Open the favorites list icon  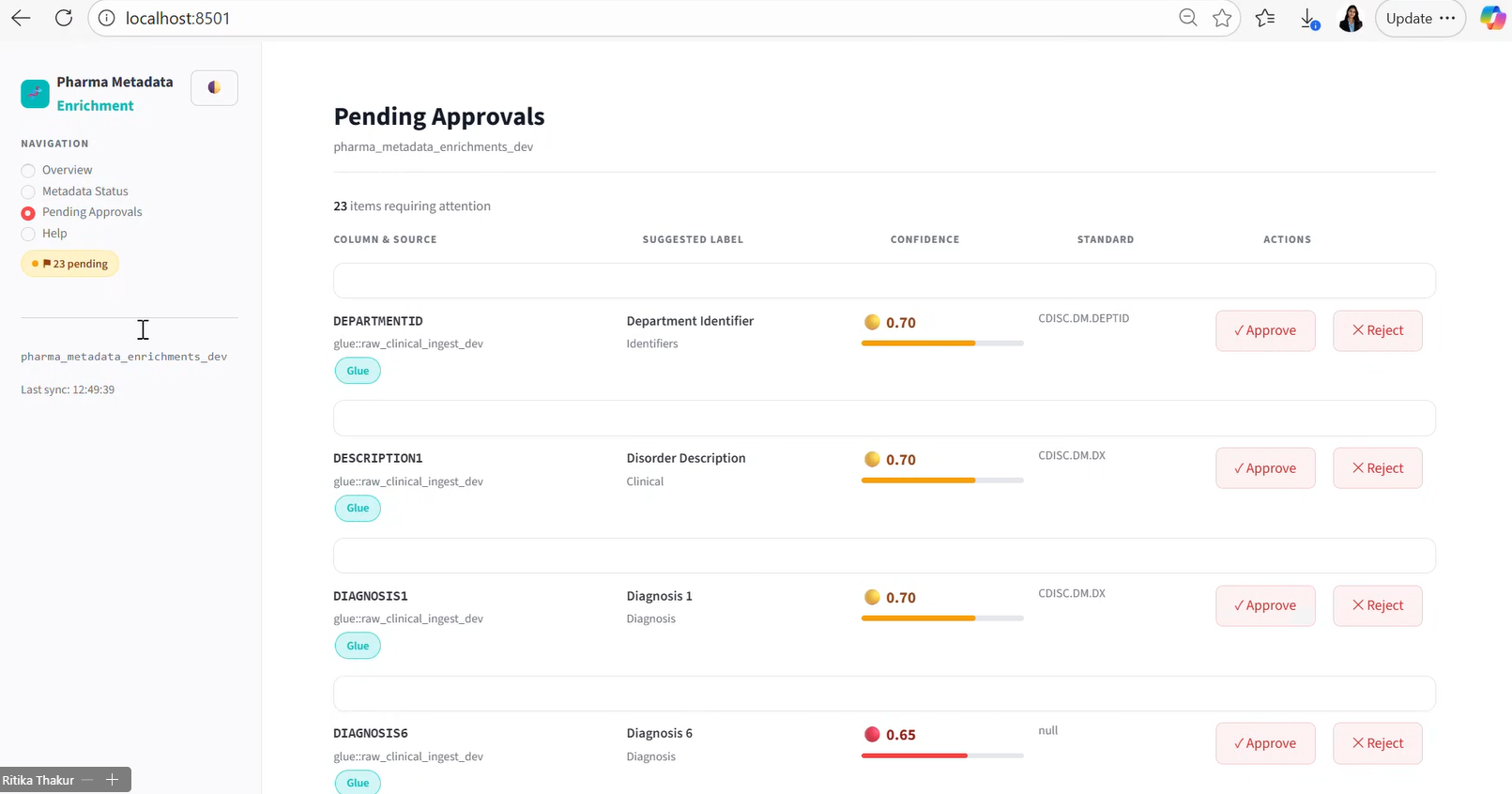point(1265,18)
